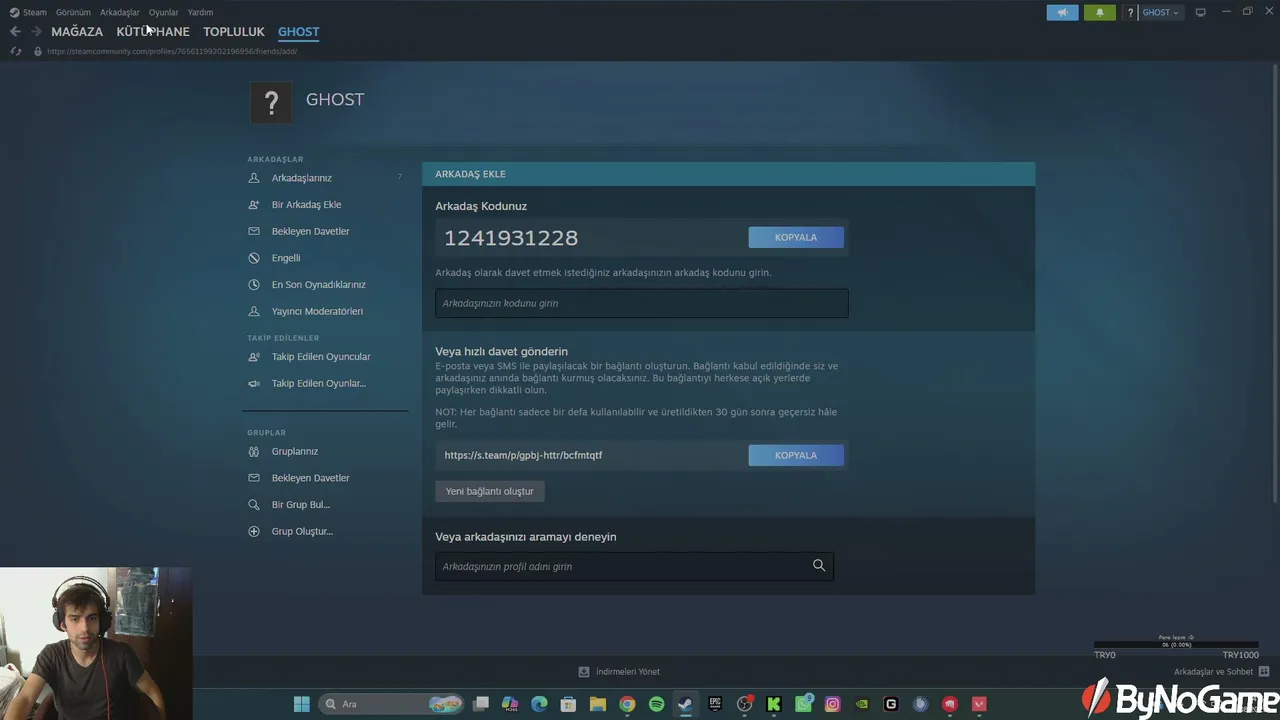
Task: Click the magnifier search icon in profile search
Action: (819, 566)
